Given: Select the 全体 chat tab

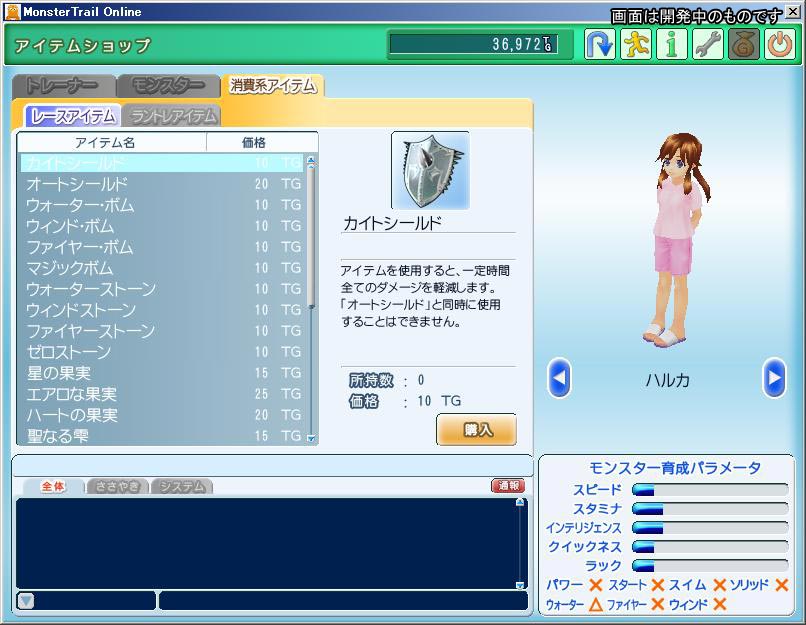Looking at the screenshot, I should (x=53, y=486).
